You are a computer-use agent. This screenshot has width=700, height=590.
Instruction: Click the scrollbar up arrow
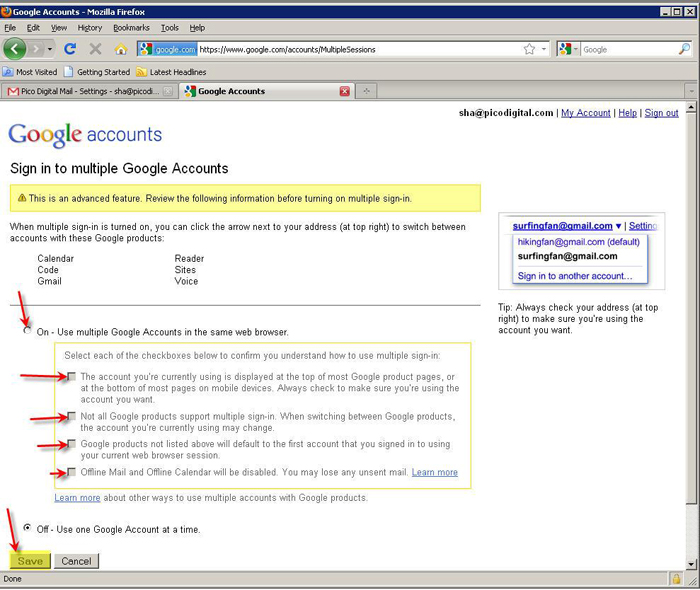click(691, 107)
